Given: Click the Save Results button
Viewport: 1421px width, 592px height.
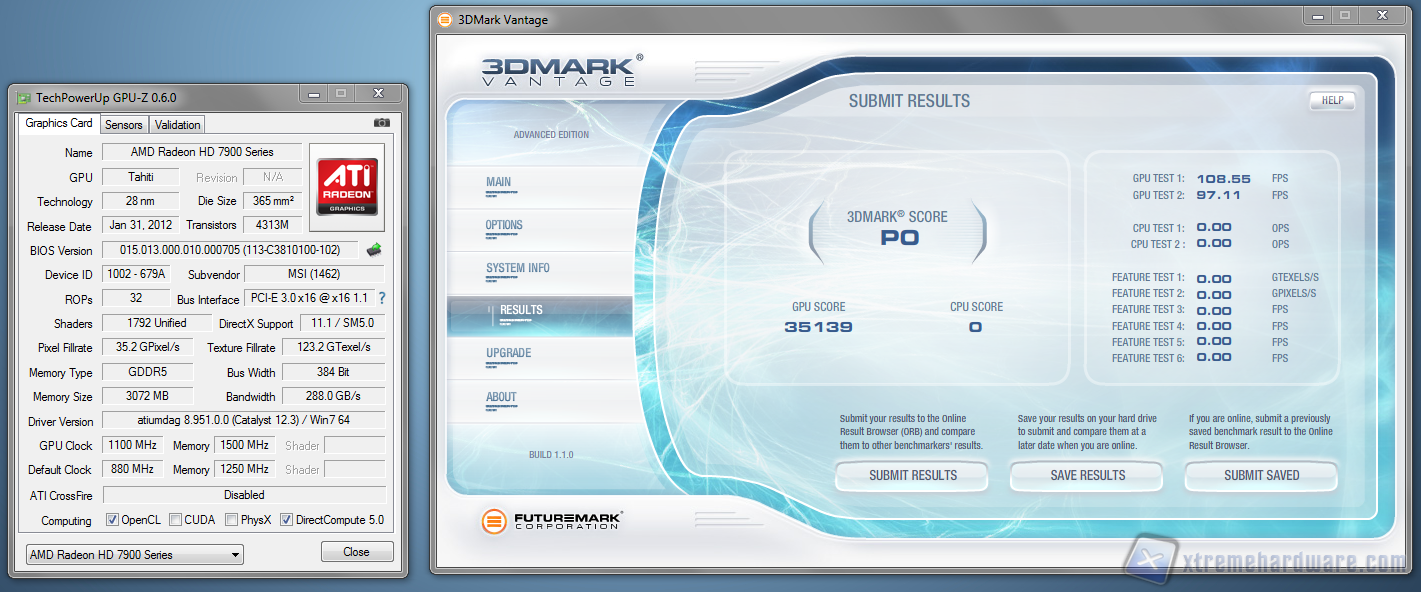Looking at the screenshot, I should pos(1087,476).
